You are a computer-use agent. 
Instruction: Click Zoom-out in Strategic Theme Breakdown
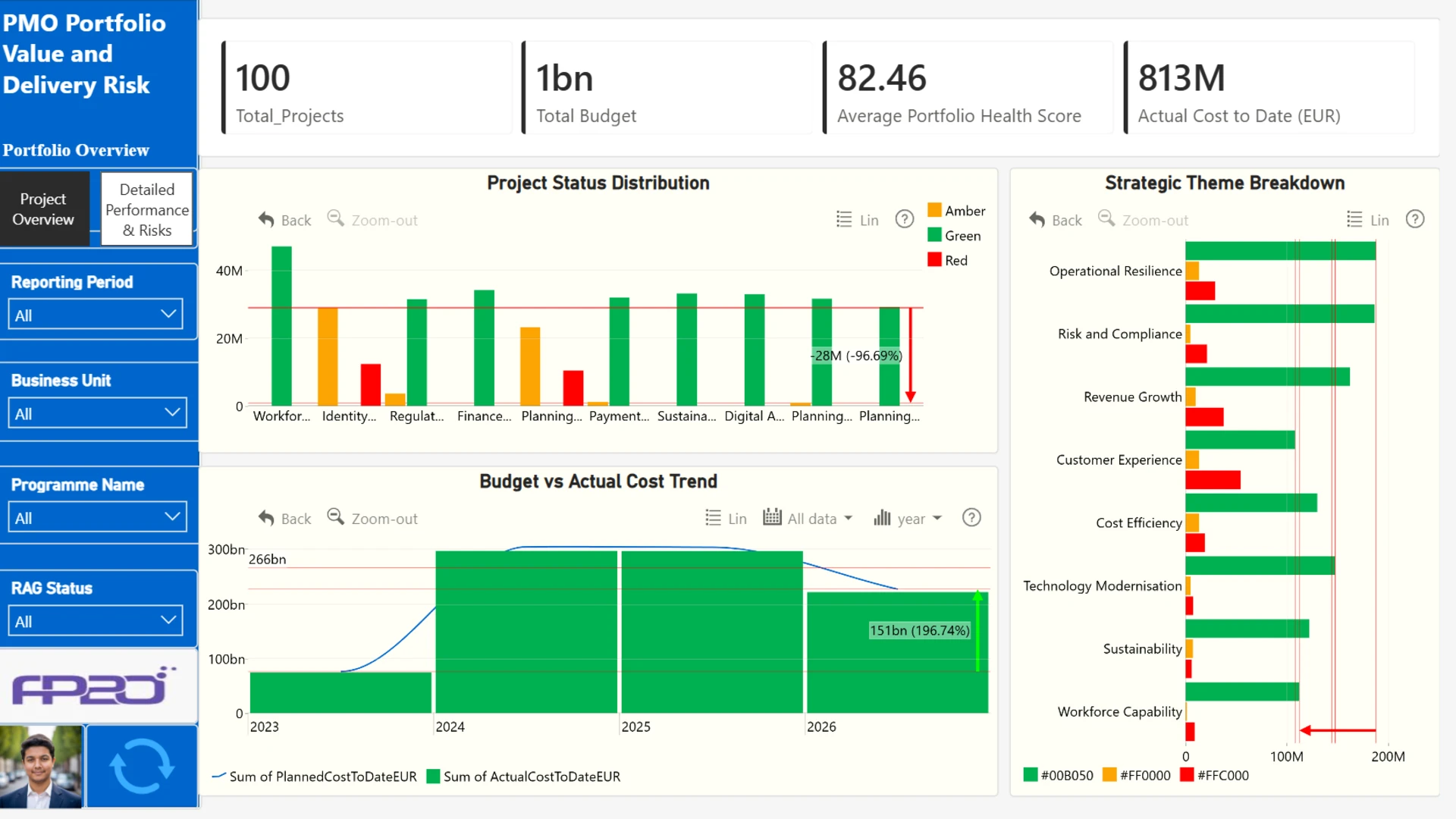click(1144, 220)
